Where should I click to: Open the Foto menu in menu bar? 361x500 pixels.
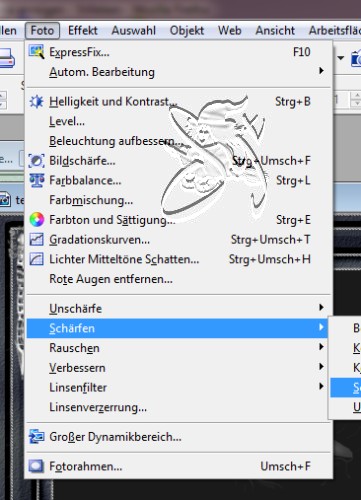[x=42, y=31]
